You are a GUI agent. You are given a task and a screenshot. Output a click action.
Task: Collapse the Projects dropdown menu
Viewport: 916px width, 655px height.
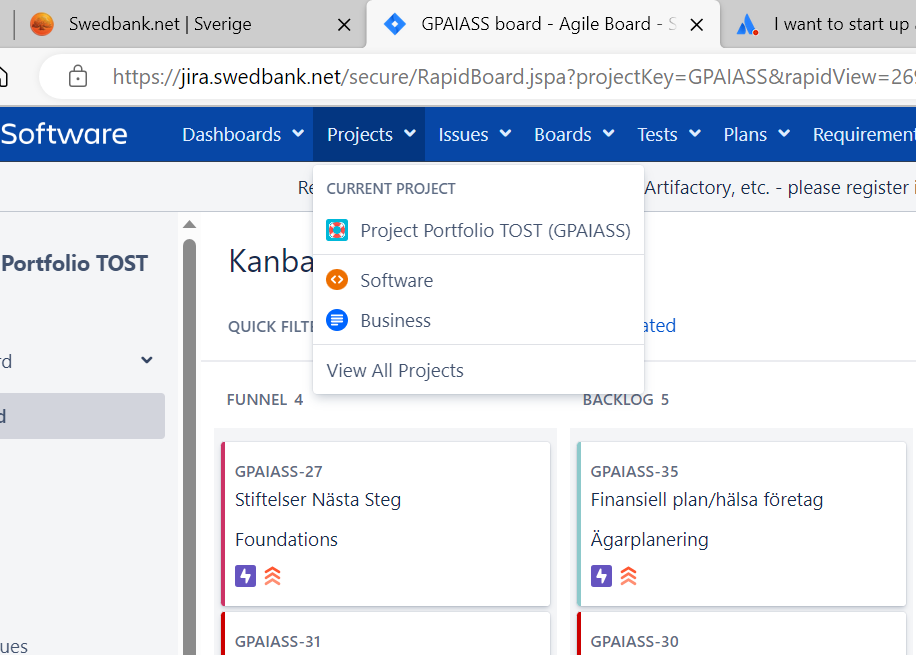[x=369, y=134]
